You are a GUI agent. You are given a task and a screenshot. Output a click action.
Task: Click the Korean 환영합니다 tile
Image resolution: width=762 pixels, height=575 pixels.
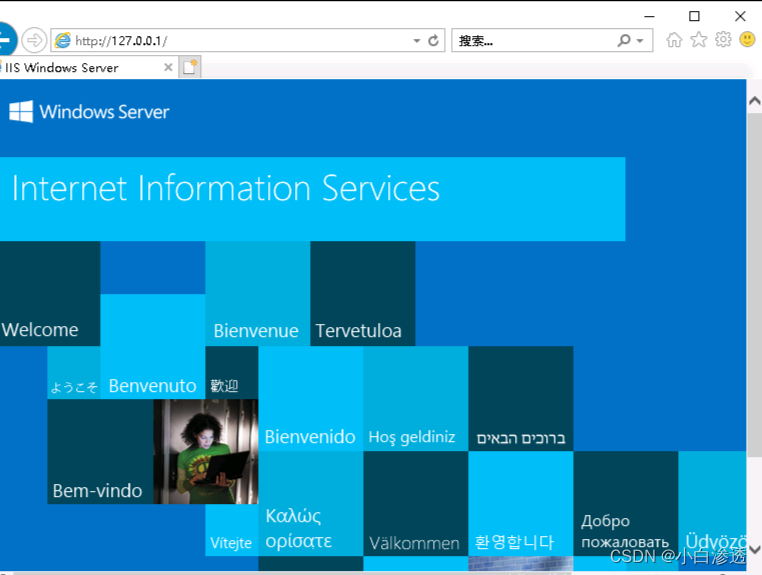click(x=521, y=504)
